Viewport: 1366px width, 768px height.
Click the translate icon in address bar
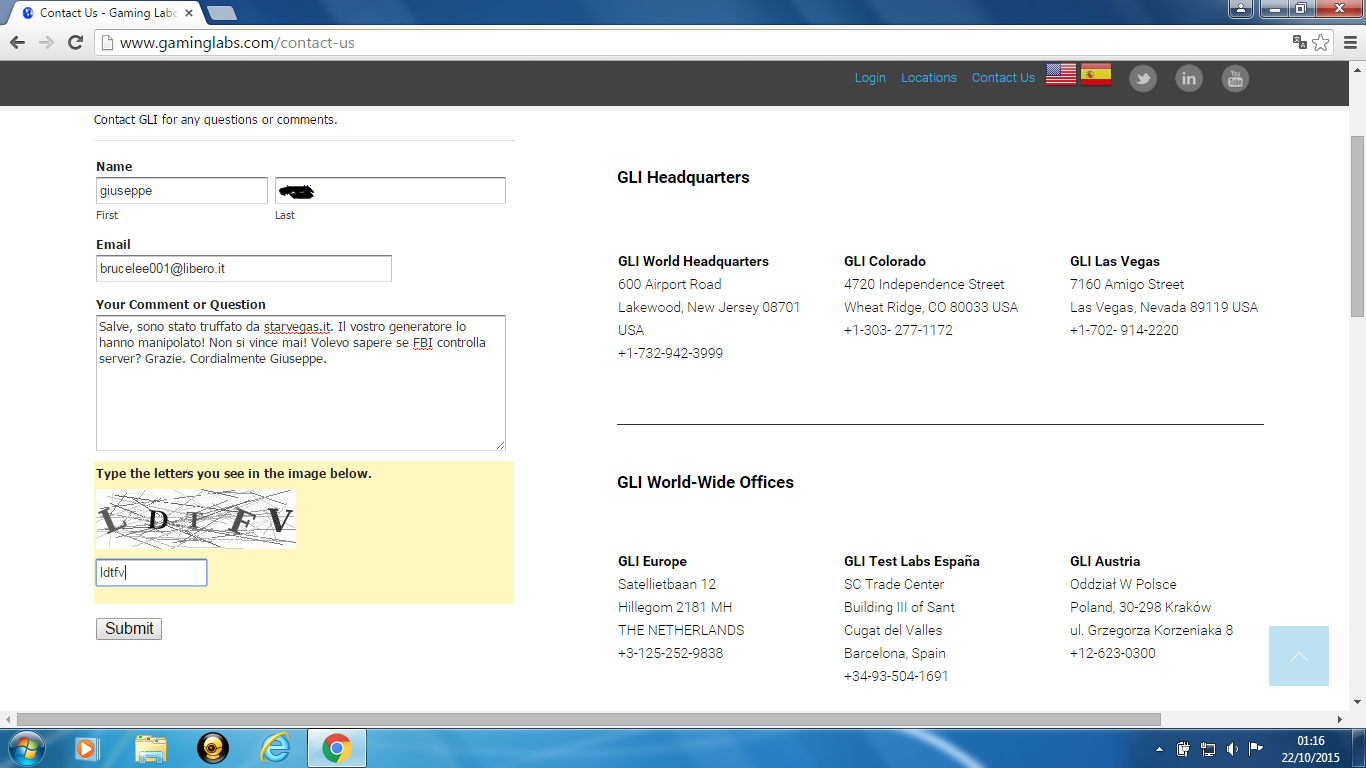coord(1300,42)
